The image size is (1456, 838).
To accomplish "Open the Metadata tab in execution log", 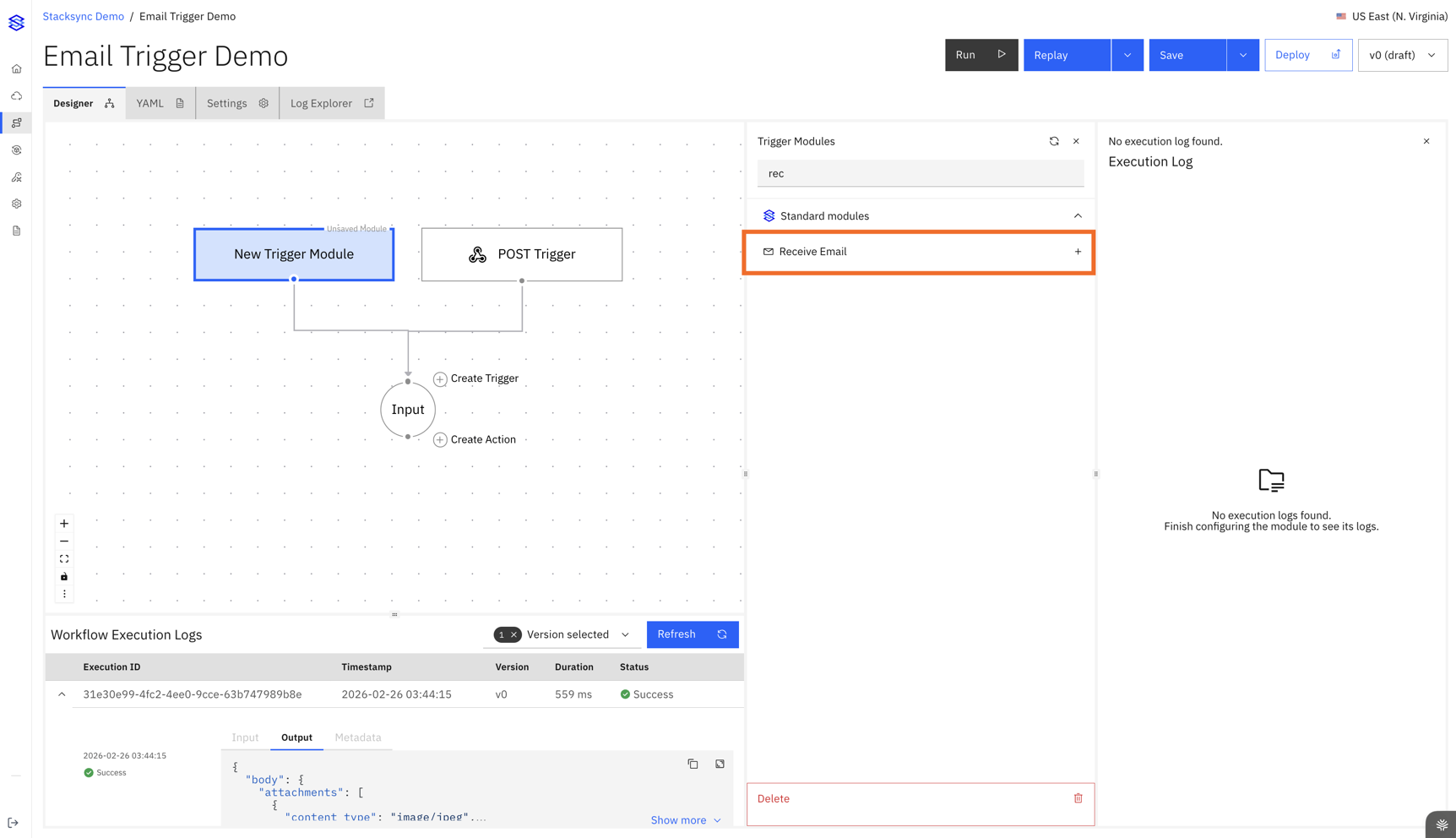I will [358, 737].
